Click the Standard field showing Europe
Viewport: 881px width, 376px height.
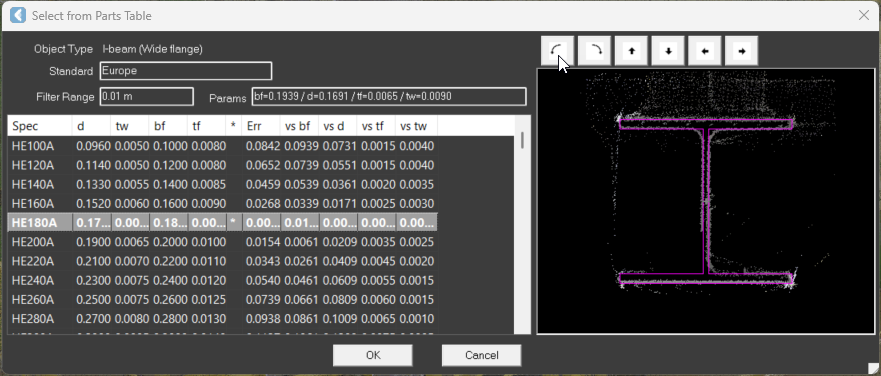click(x=186, y=71)
